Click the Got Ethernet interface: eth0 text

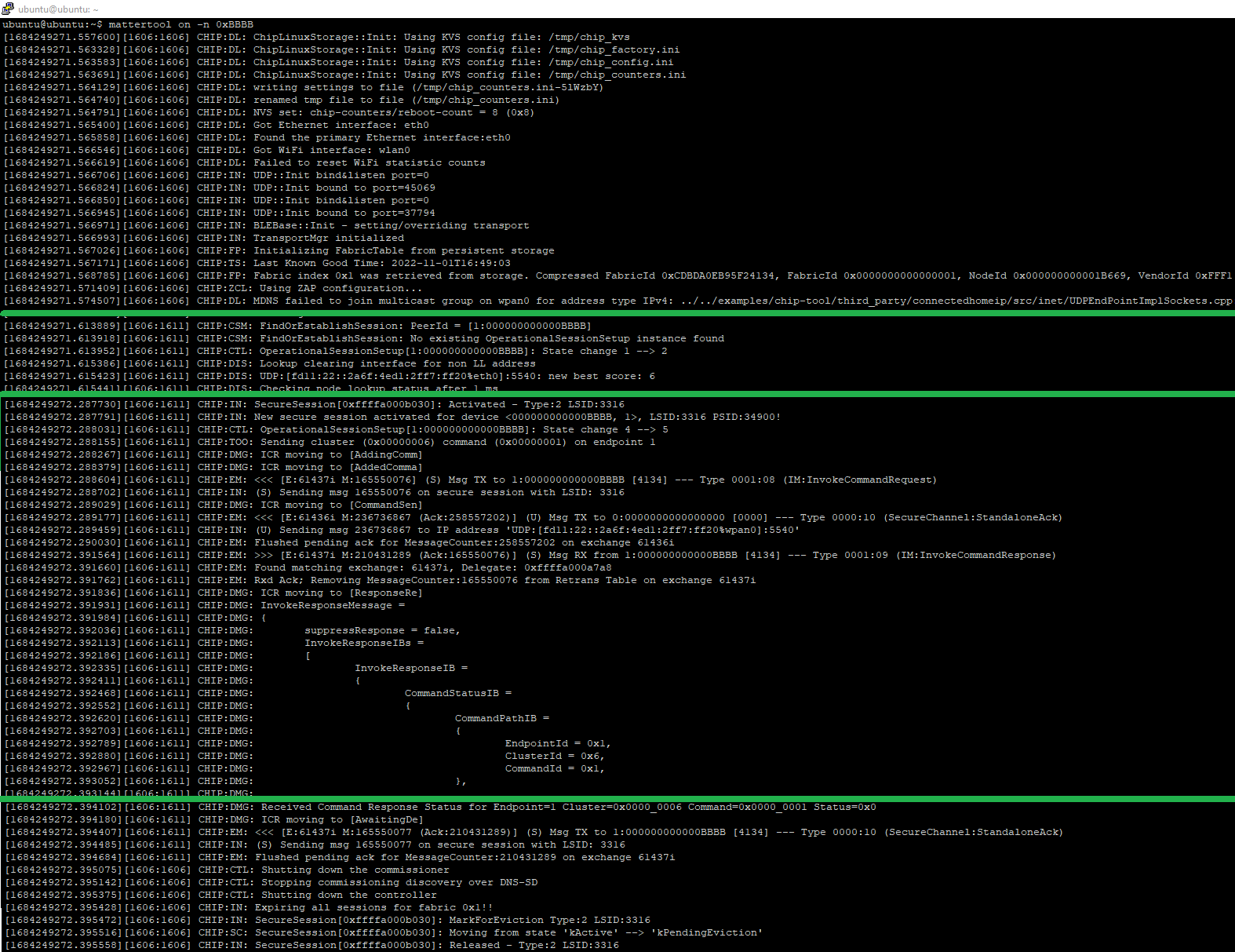tap(341, 125)
